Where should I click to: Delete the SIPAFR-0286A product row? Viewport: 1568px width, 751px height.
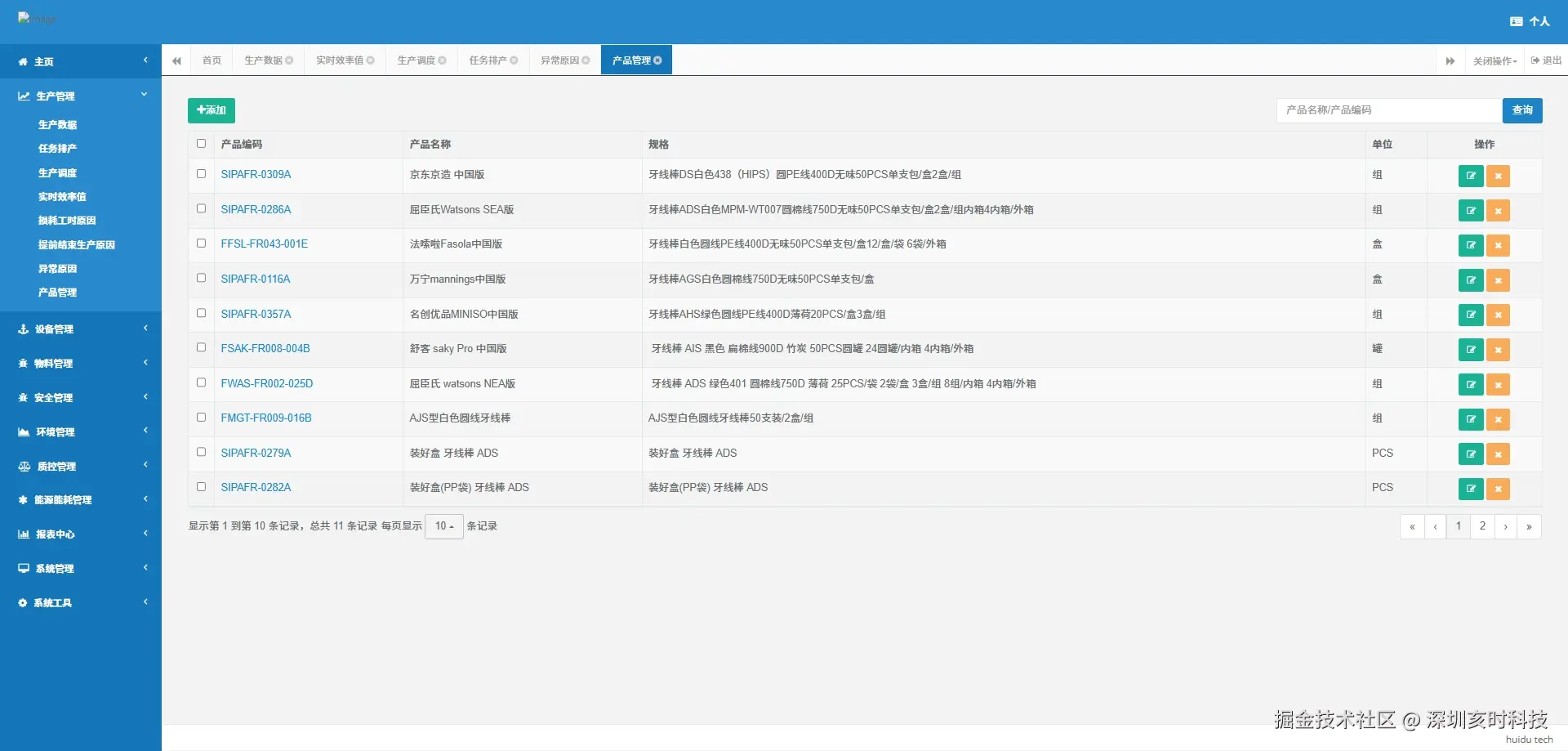pos(1498,211)
